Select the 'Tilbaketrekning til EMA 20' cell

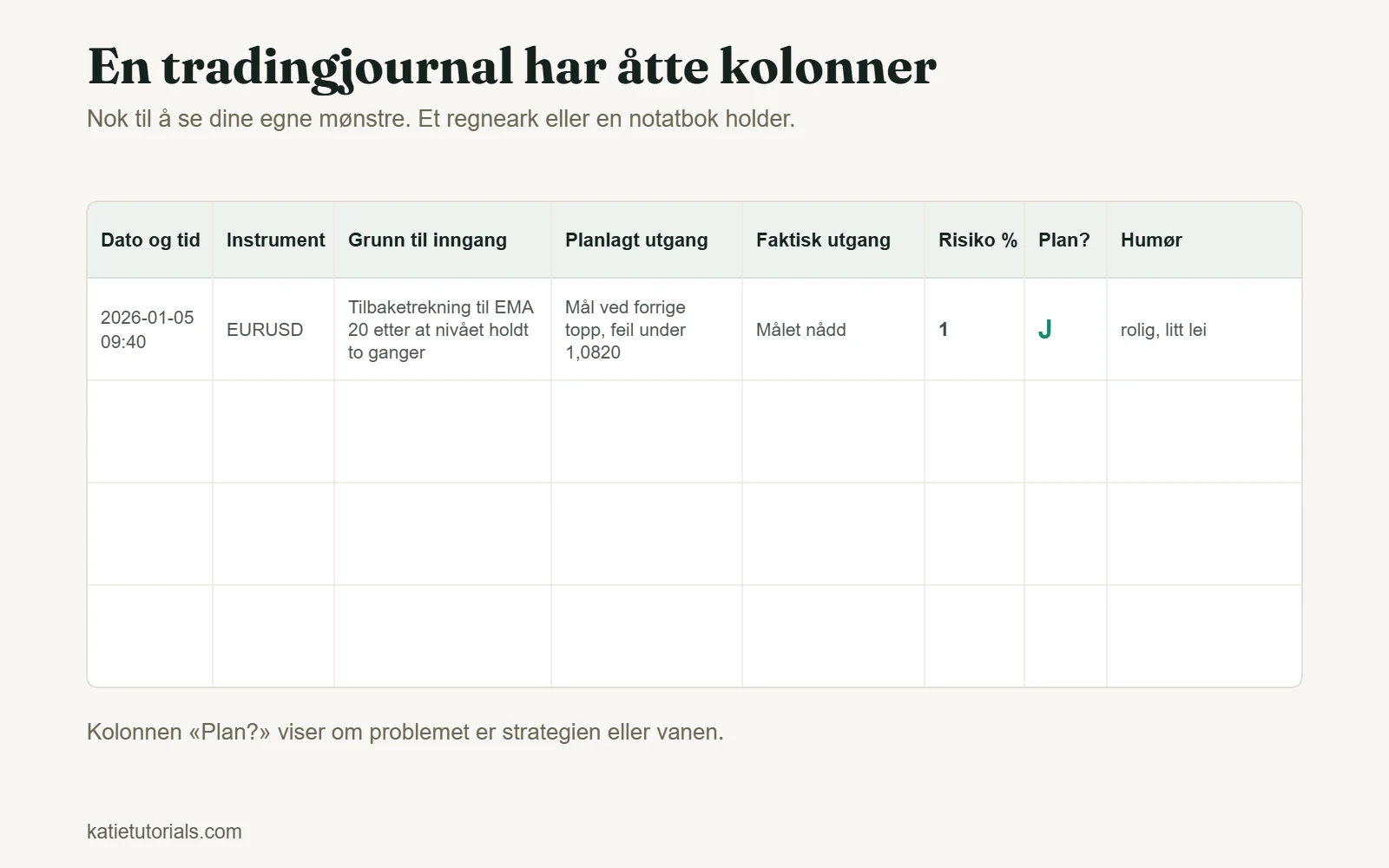pyautogui.click(x=443, y=330)
